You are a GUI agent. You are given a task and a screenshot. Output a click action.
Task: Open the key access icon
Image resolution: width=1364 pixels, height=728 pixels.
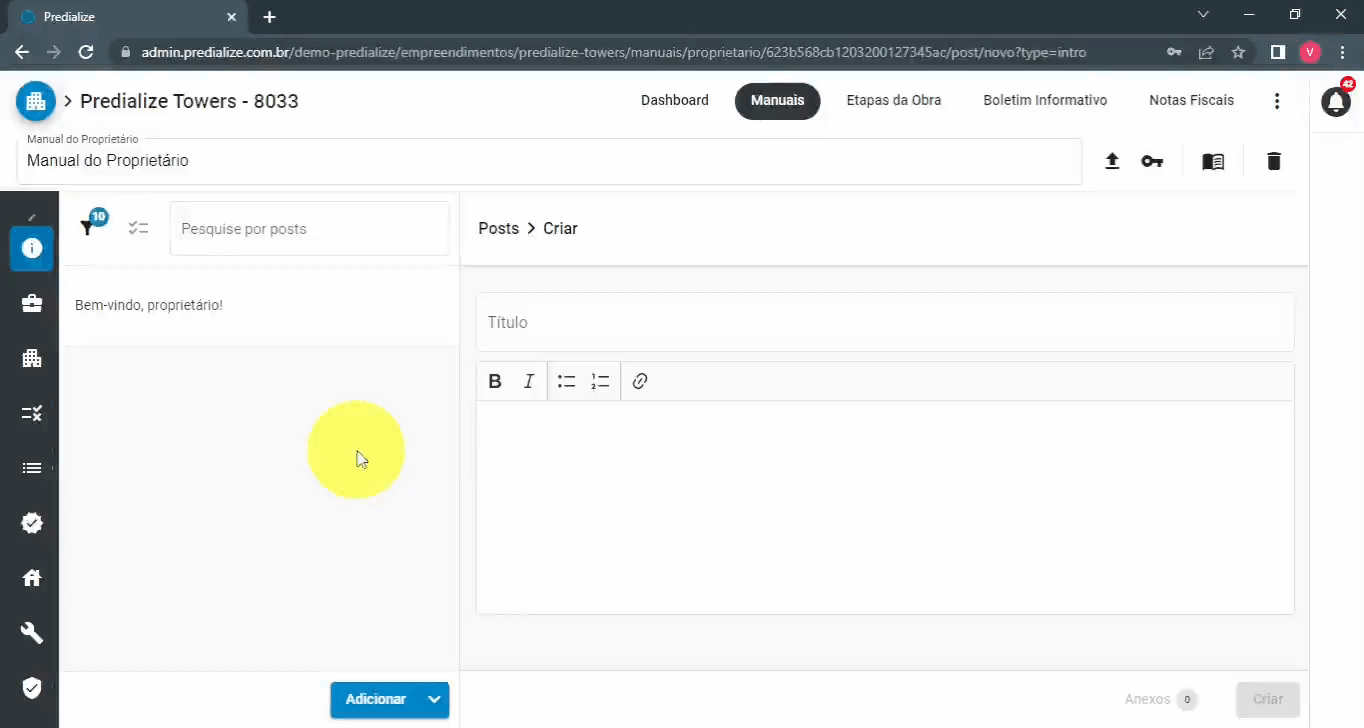click(1152, 161)
